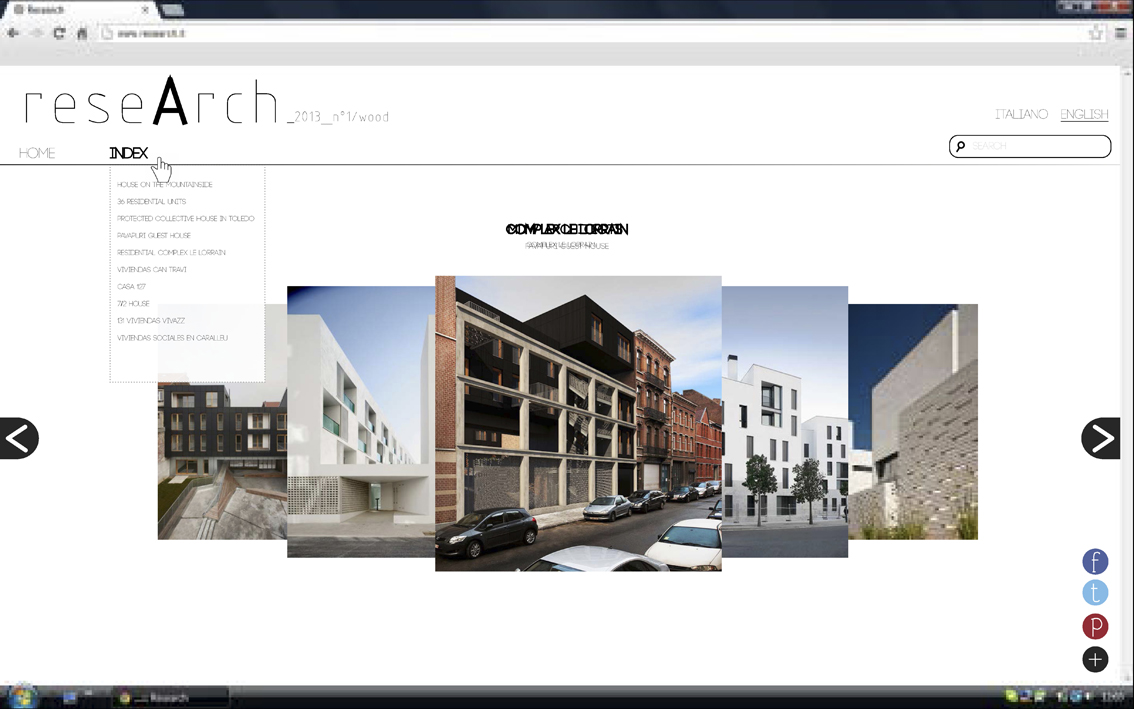Go to the browser home icon

tap(82, 33)
